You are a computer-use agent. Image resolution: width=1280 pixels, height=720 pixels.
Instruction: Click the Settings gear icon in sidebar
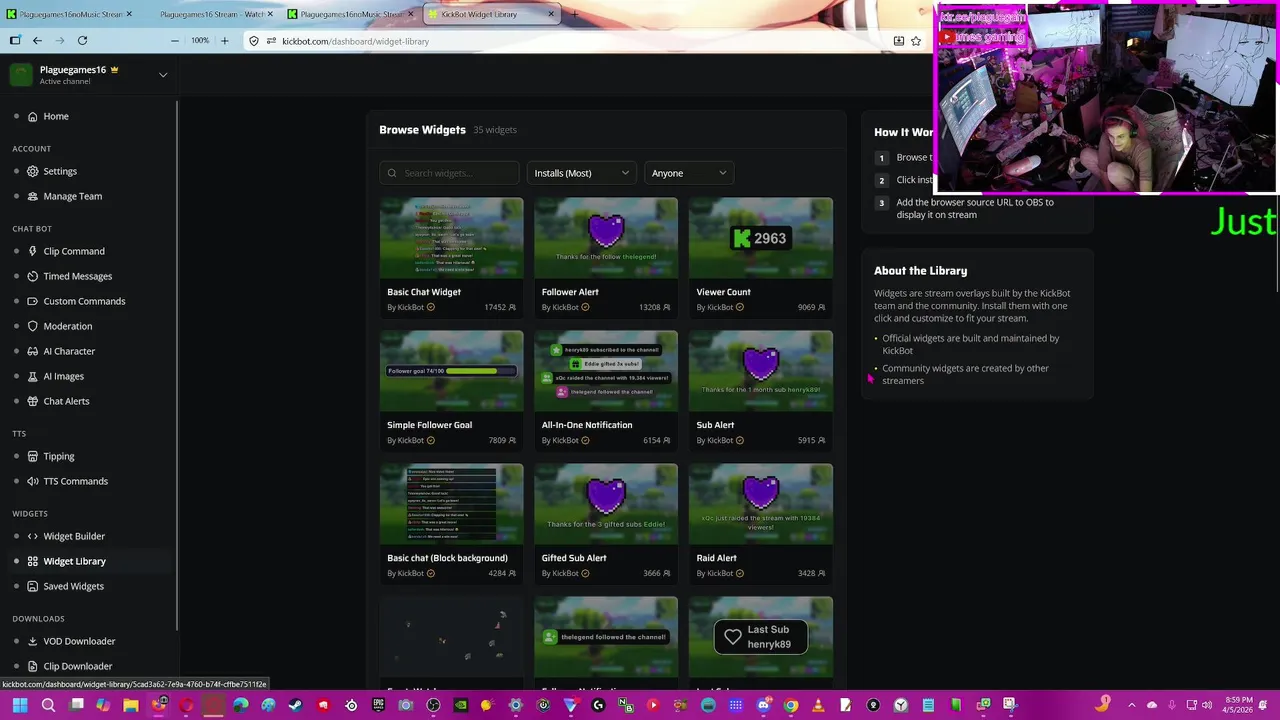[x=33, y=171]
